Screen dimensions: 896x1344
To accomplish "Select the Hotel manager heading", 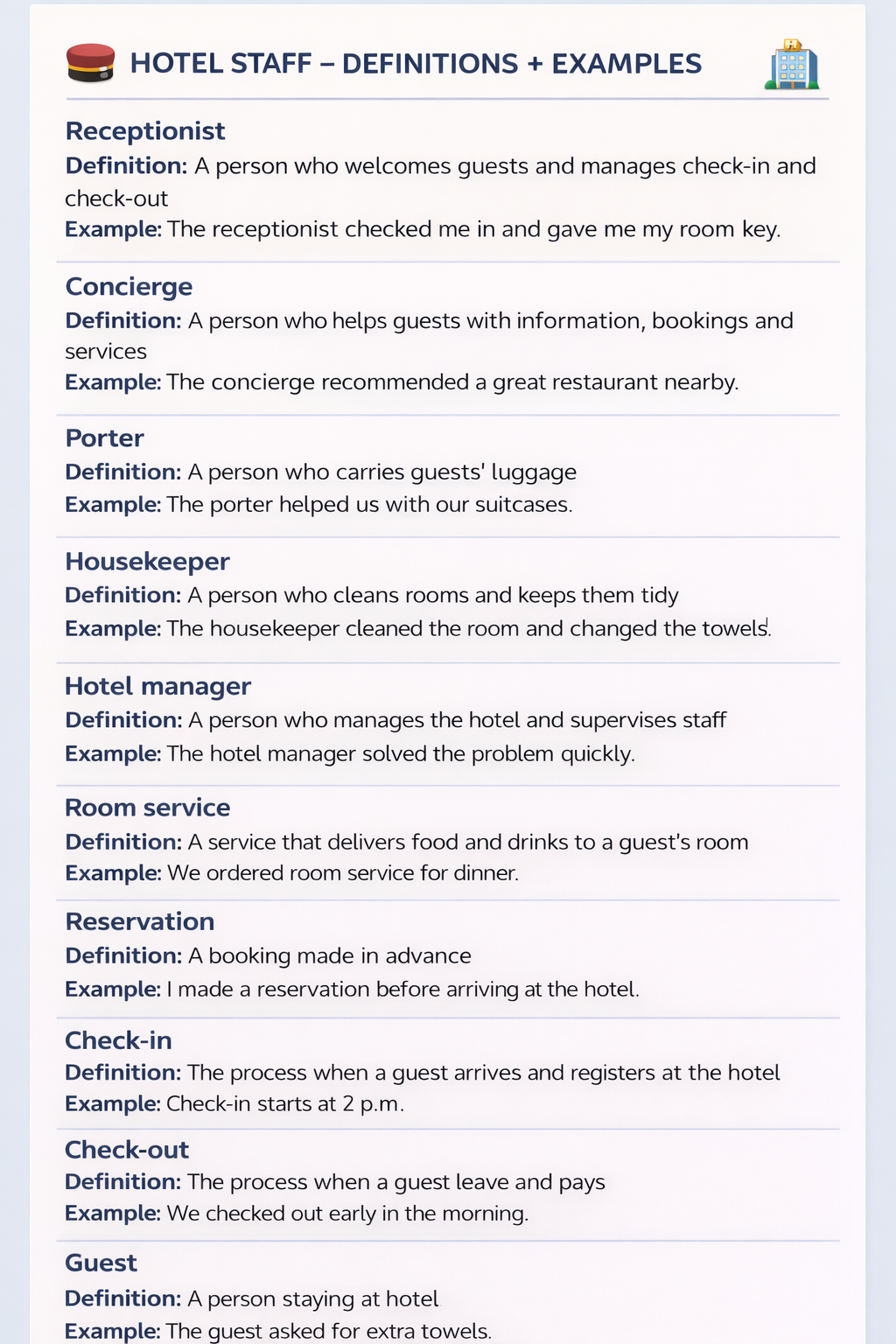I will tap(157, 686).
